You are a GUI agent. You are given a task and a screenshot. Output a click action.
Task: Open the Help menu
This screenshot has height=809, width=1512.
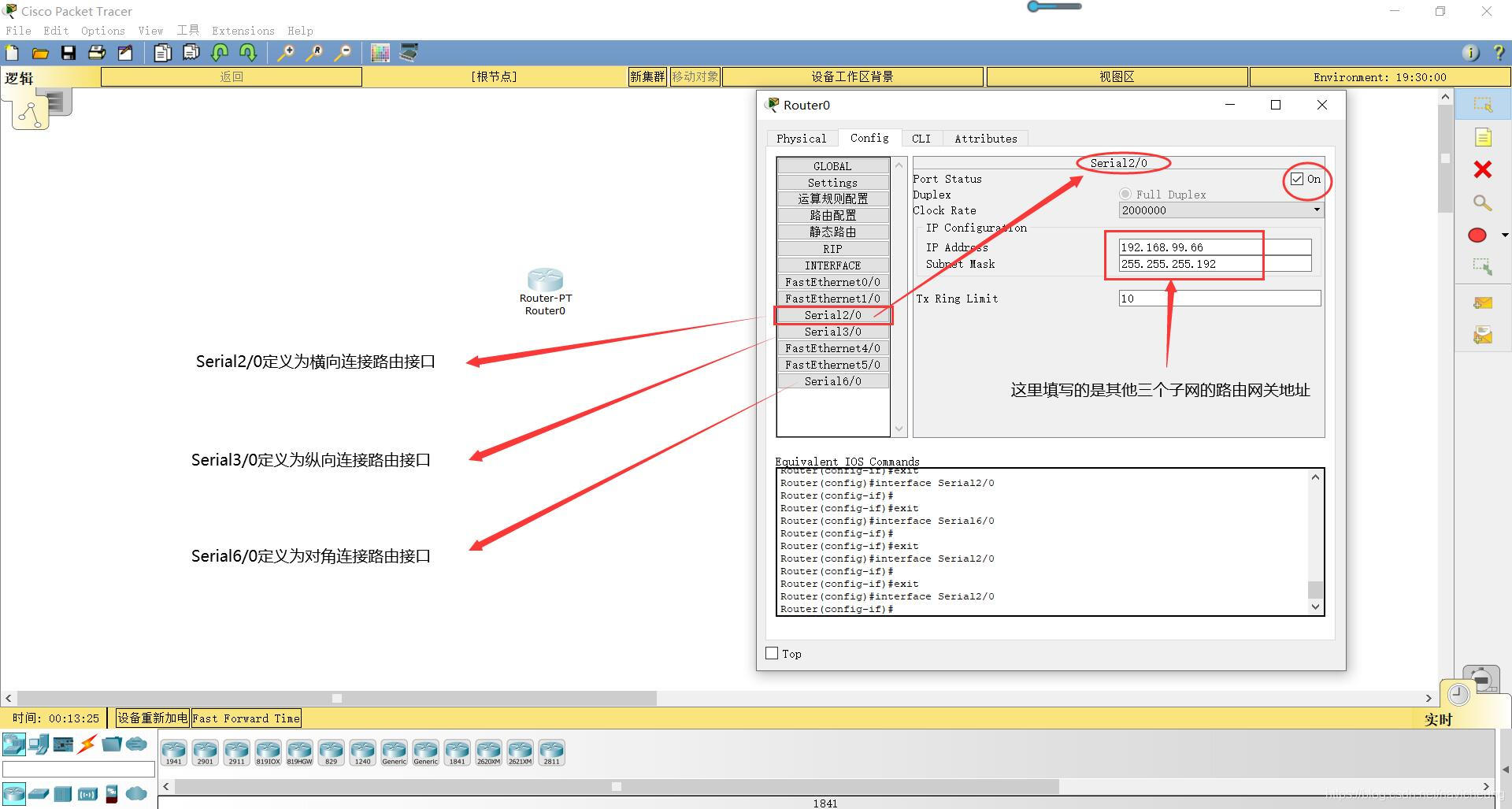[300, 31]
